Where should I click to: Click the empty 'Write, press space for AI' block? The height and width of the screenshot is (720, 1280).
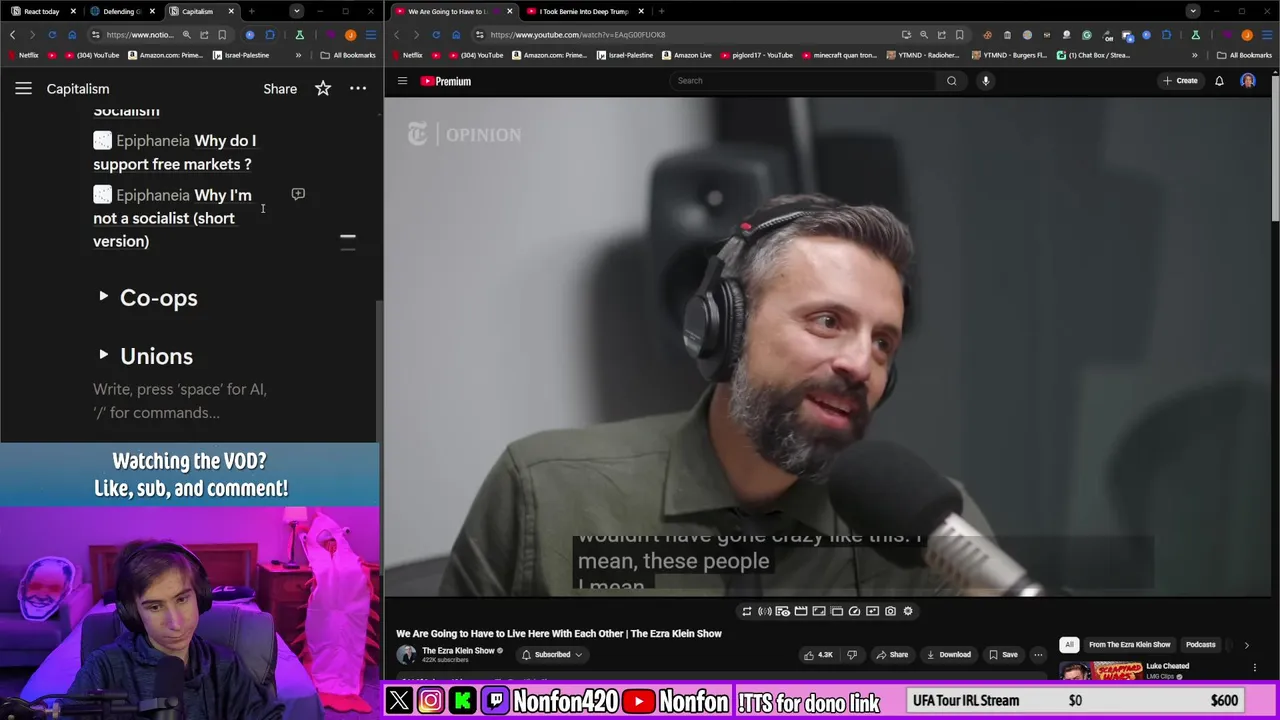click(x=180, y=401)
